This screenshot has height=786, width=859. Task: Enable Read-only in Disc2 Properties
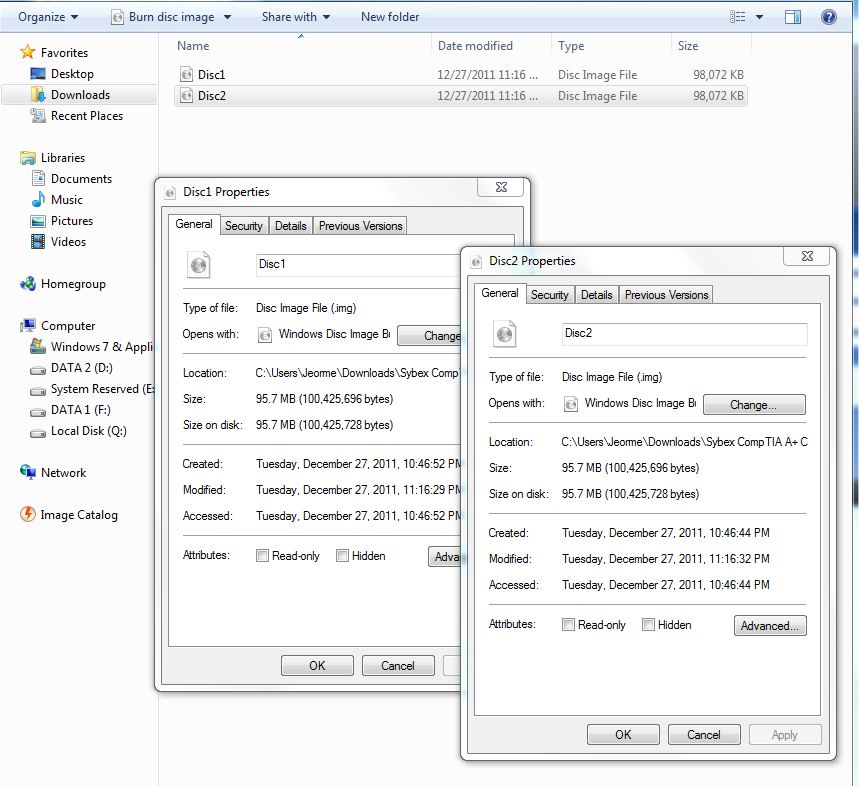pos(569,625)
